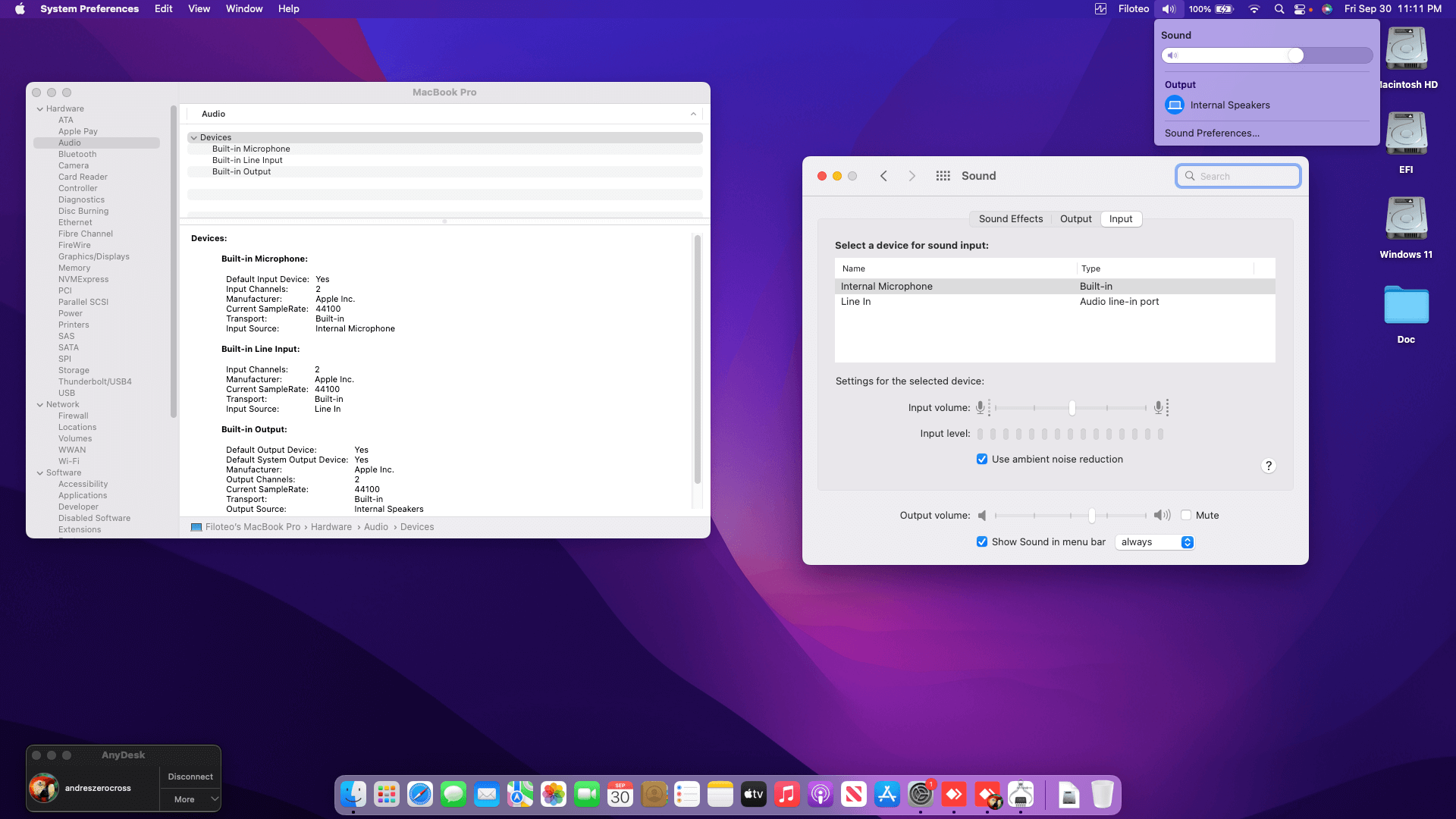Image resolution: width=1456 pixels, height=819 pixels.
Task: Select Line In input device row
Action: coord(1055,302)
